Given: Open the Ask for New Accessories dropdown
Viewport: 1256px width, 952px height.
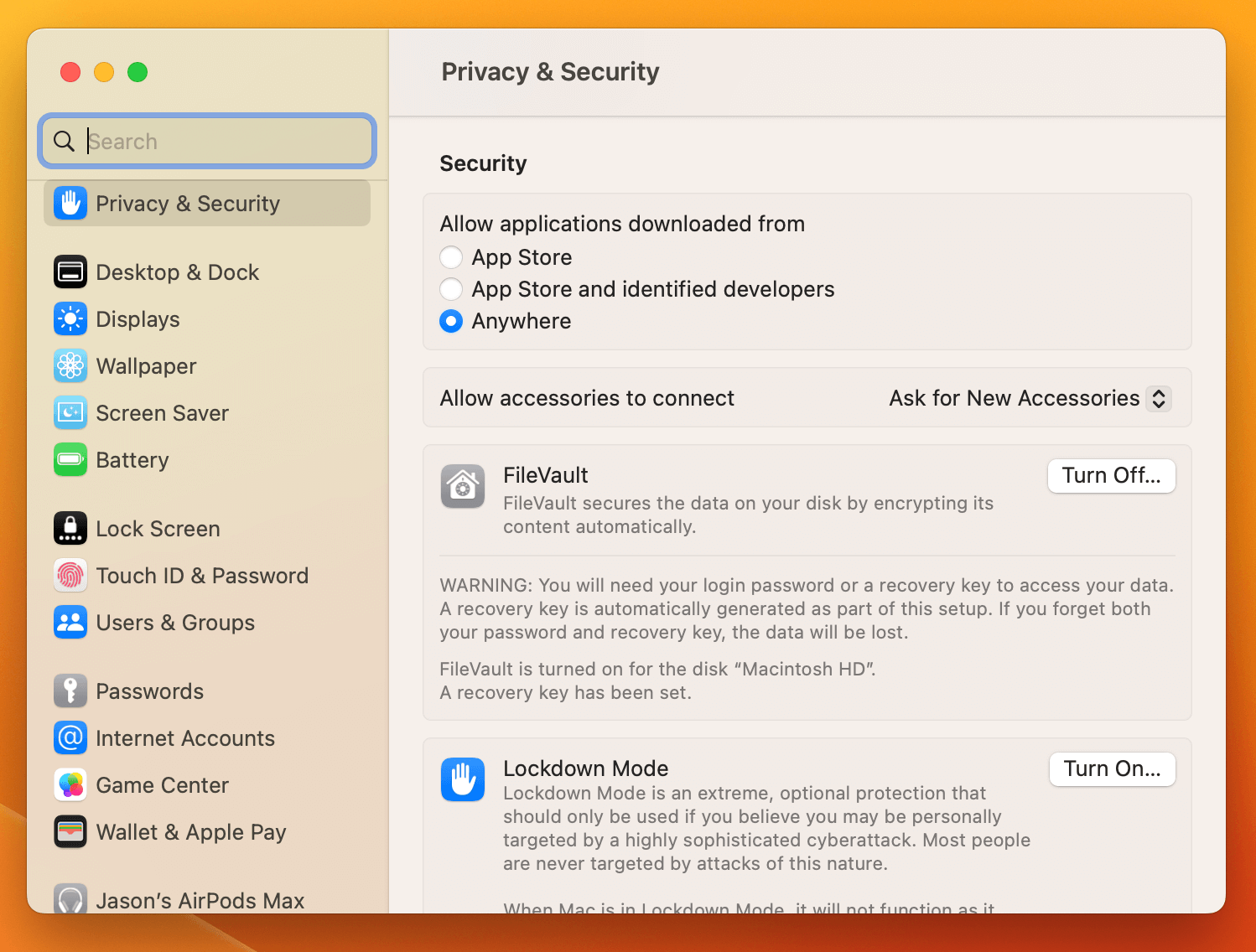Looking at the screenshot, I should tap(1159, 398).
